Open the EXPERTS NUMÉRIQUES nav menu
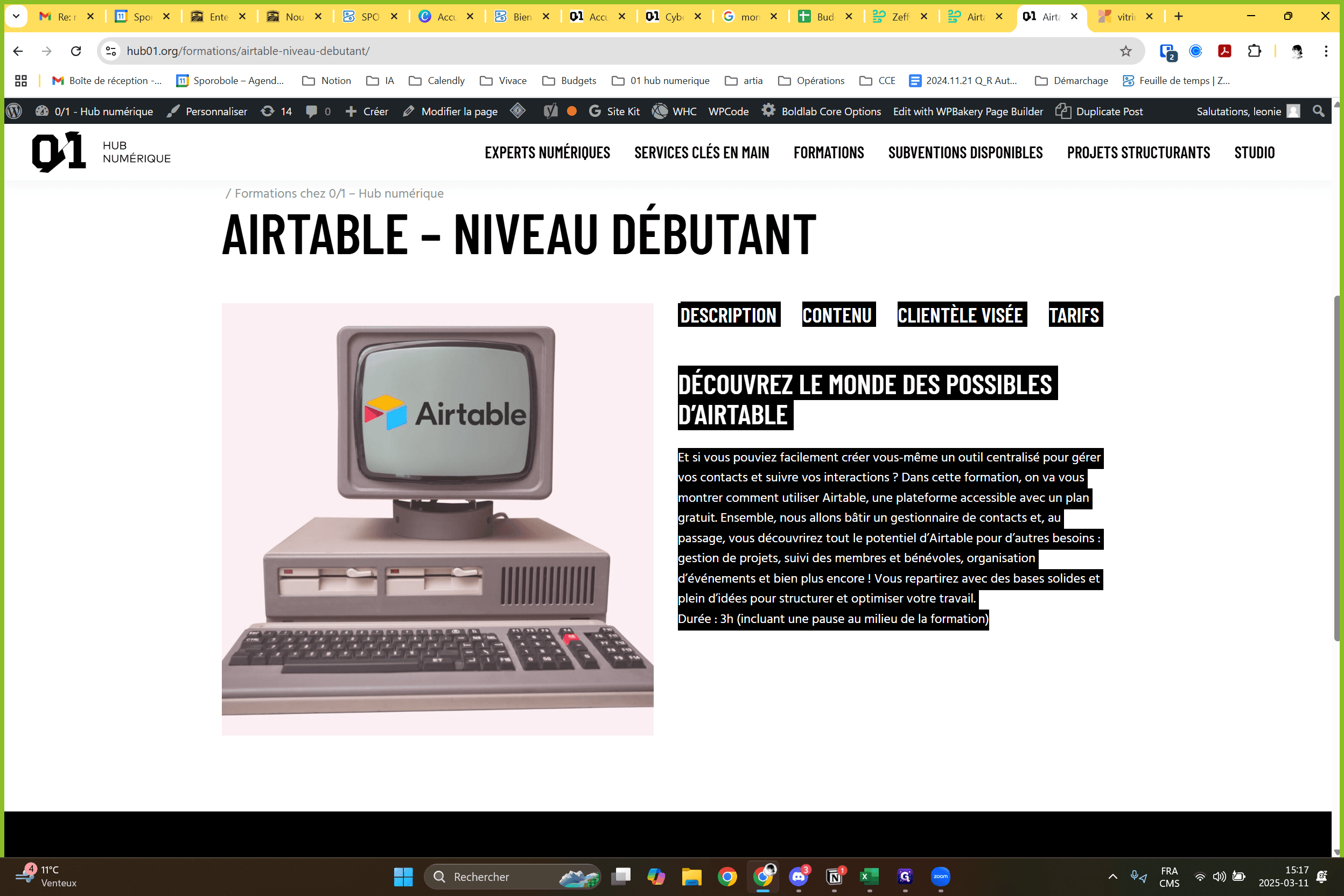1344x896 pixels. [x=548, y=152]
